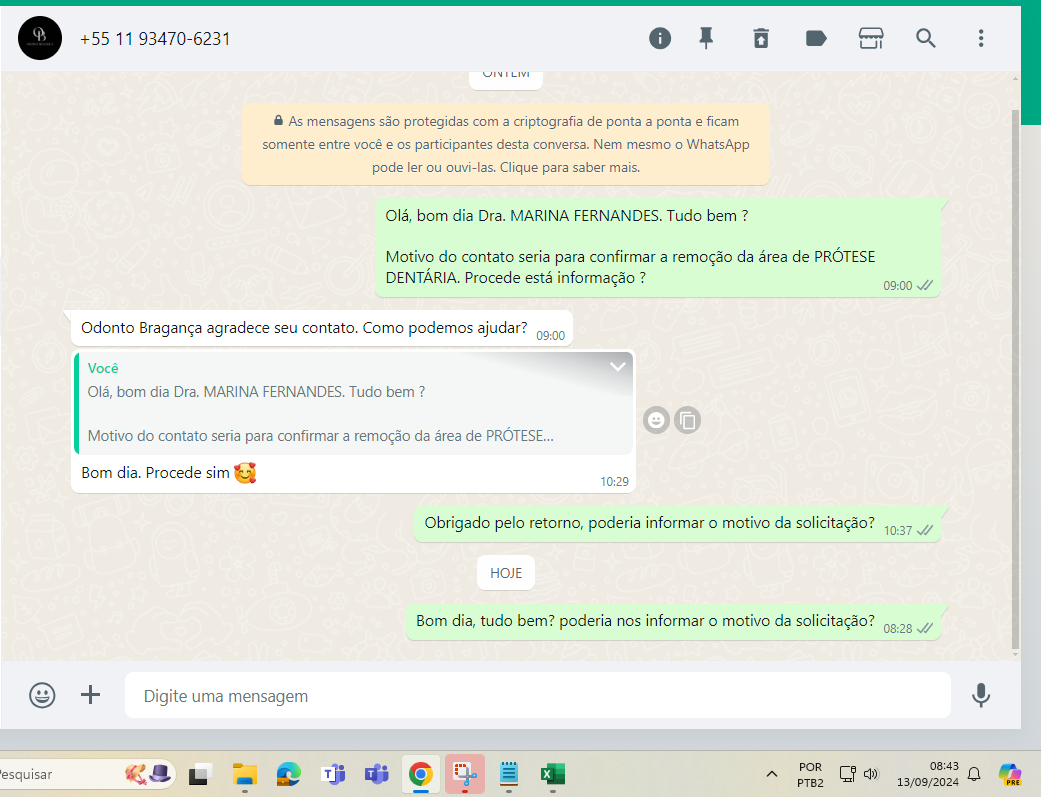Launch Microsoft Edge from the taskbar
Screen dimensions: 1041x797
click(x=289, y=774)
